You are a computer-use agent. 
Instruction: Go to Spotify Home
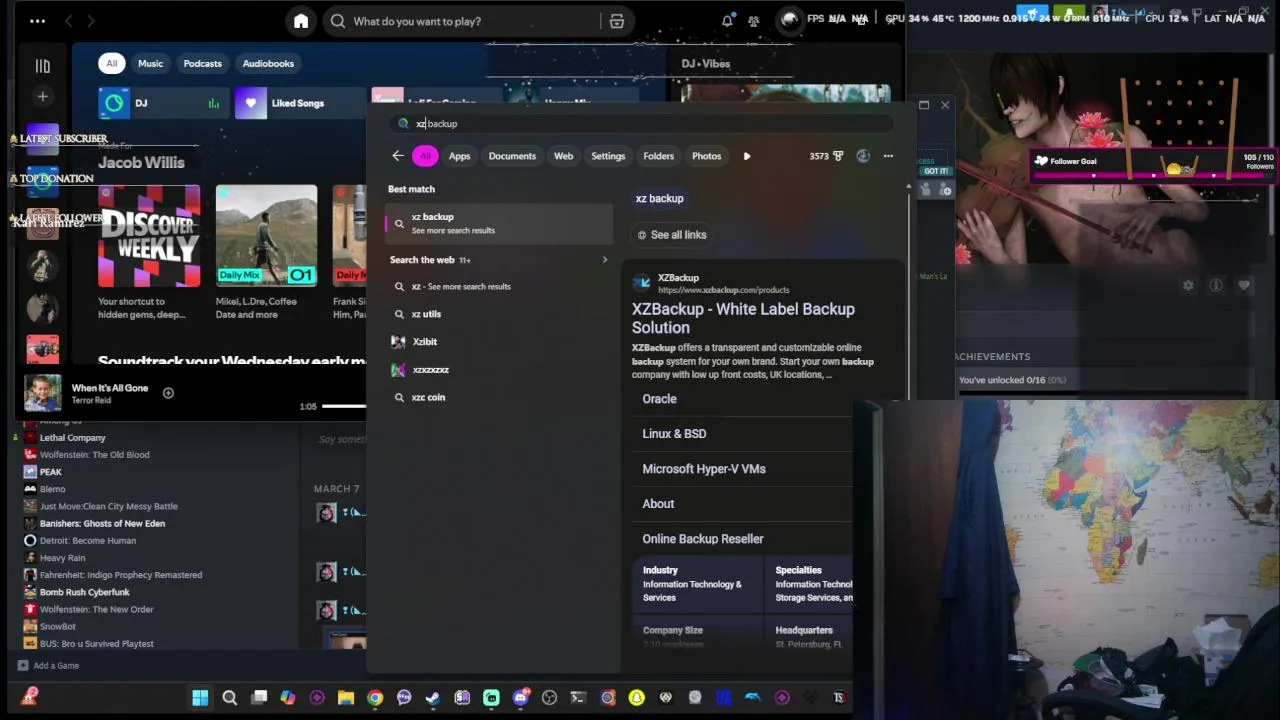click(x=301, y=21)
